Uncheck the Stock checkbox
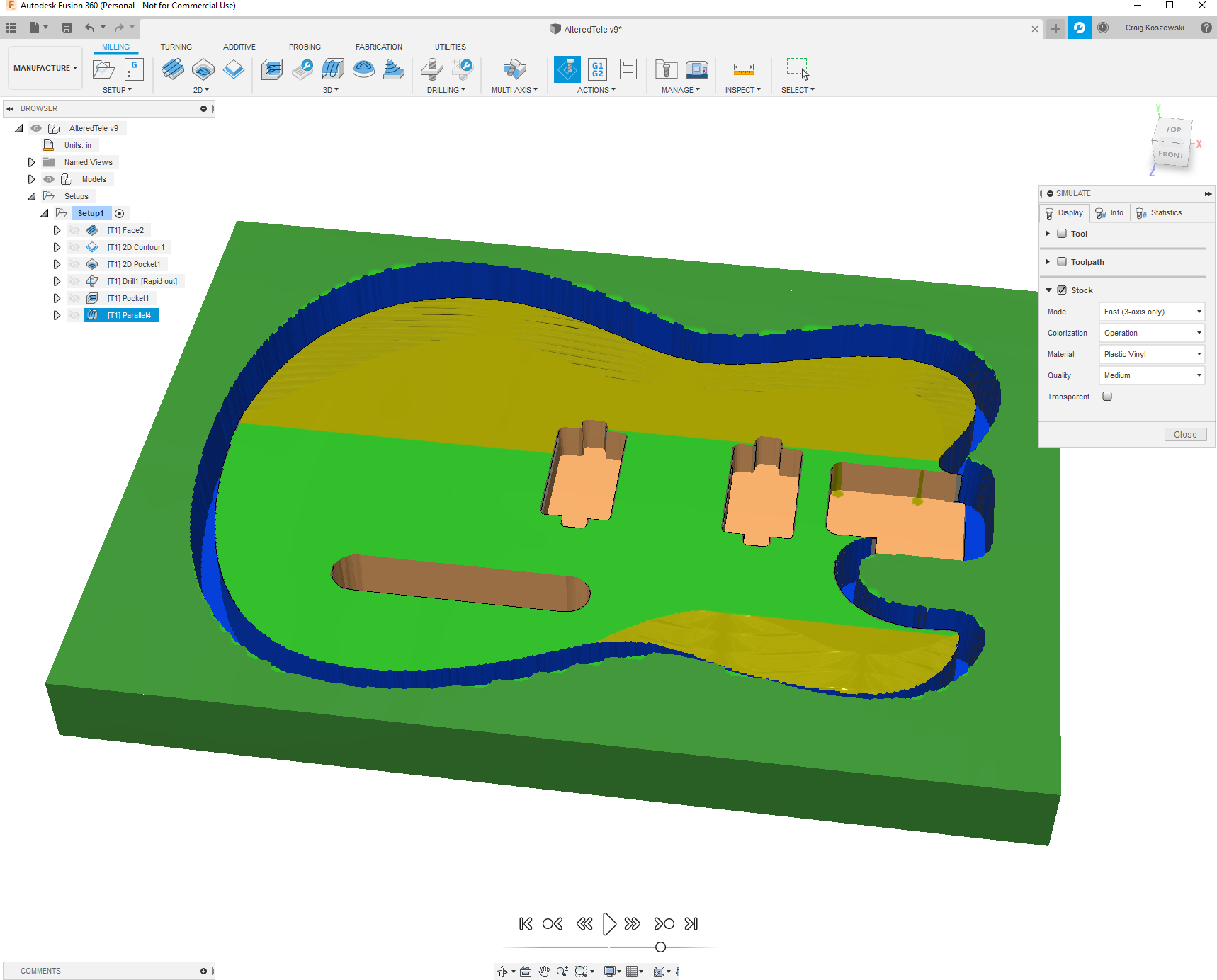The height and width of the screenshot is (980, 1217). click(x=1062, y=290)
